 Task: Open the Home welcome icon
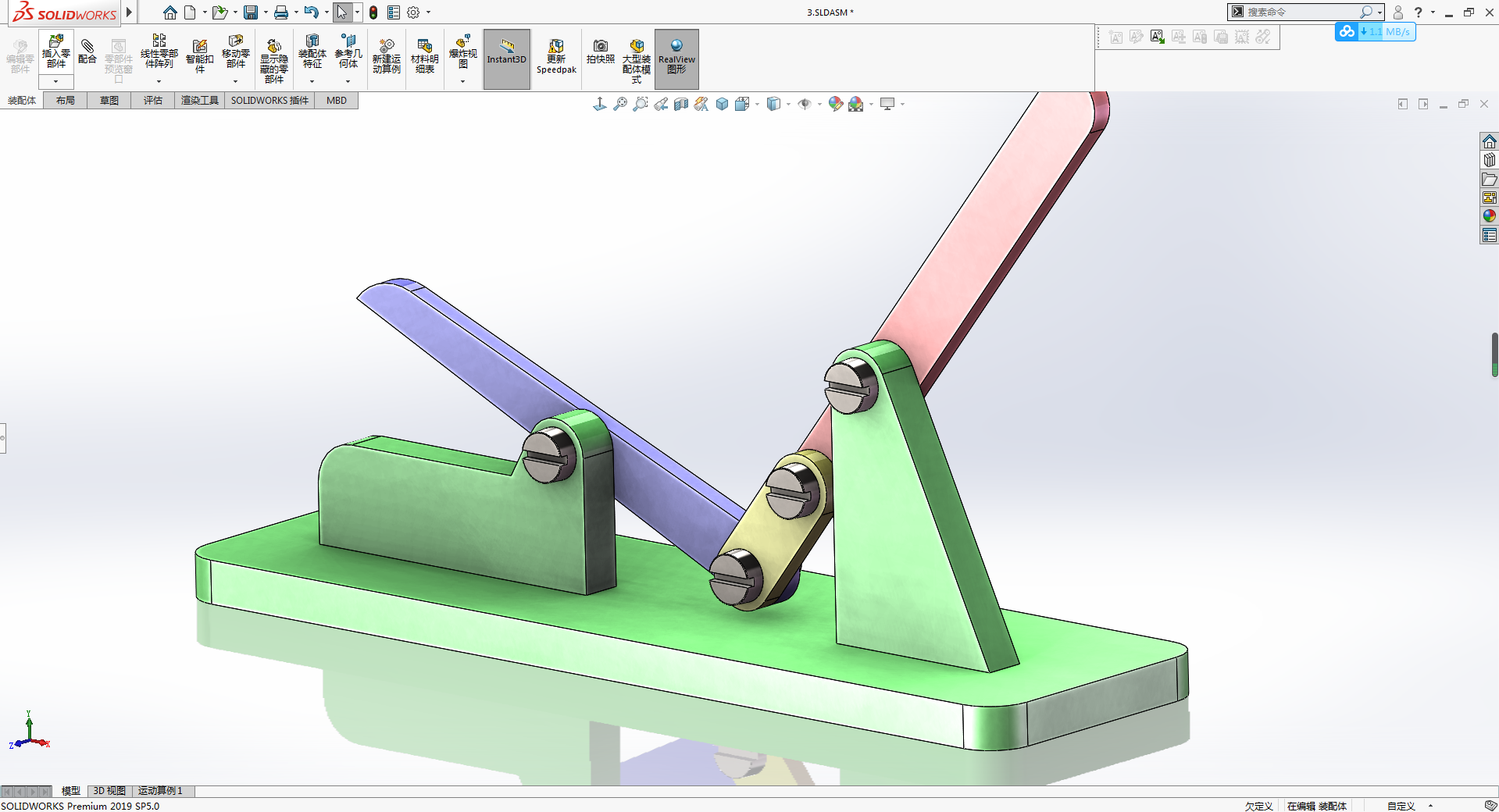click(x=170, y=12)
